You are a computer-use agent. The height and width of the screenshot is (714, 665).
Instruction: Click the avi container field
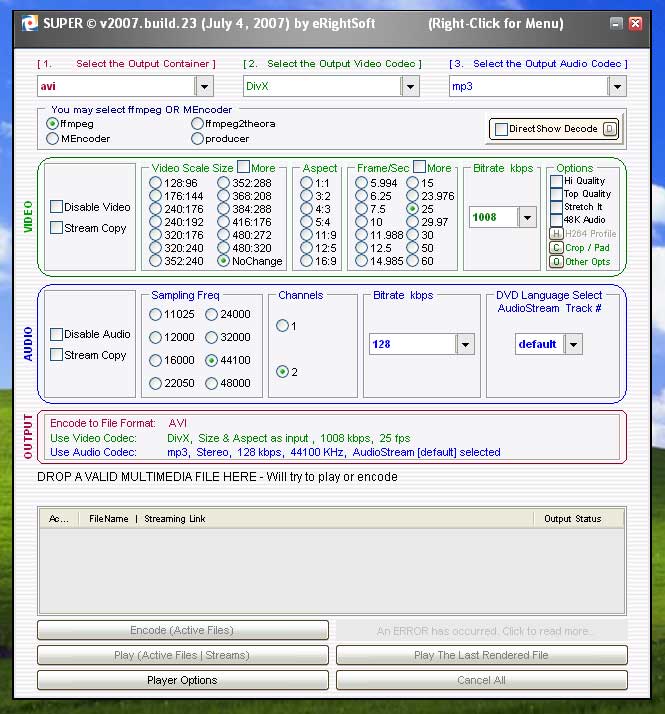point(117,86)
